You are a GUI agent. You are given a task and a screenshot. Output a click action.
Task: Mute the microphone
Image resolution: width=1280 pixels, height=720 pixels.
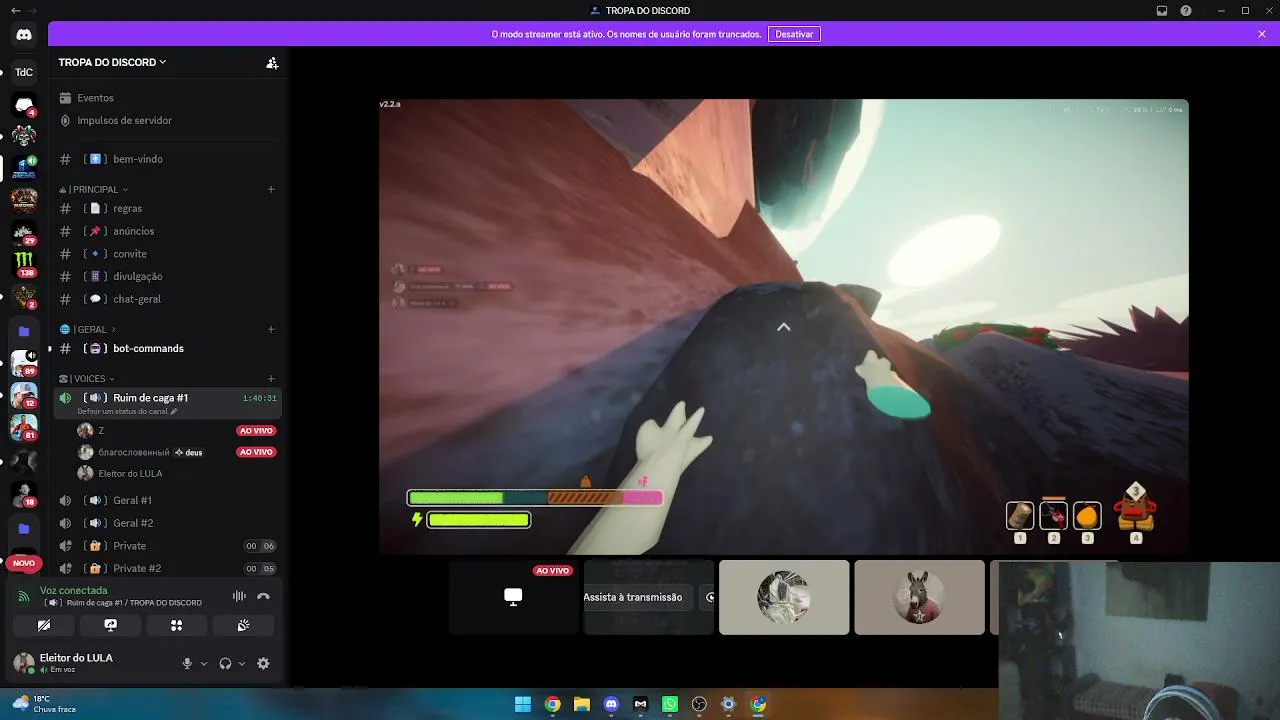click(187, 663)
